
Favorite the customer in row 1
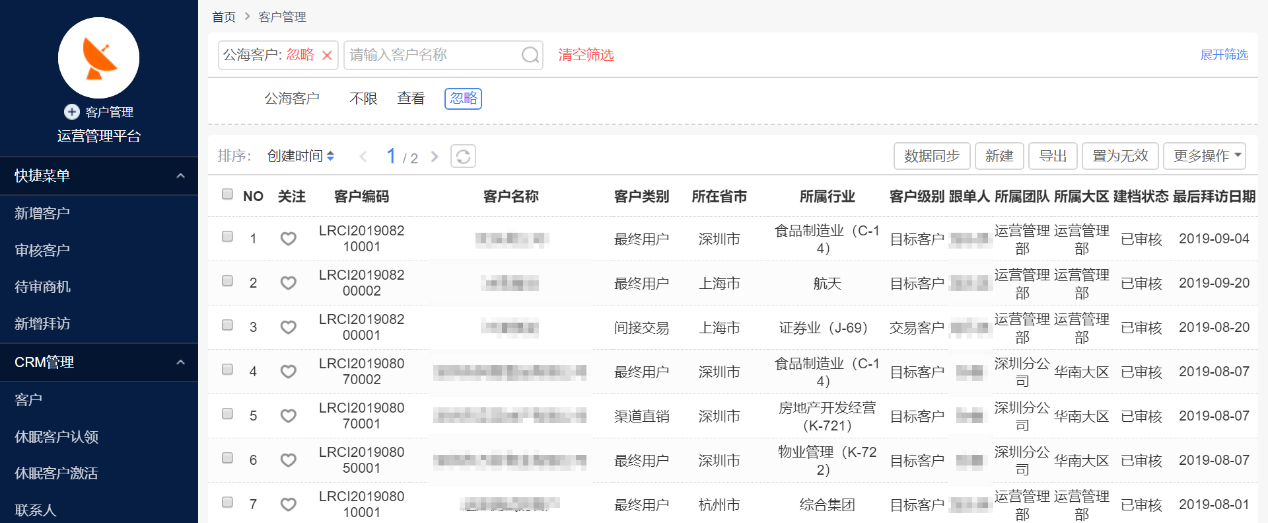288,239
